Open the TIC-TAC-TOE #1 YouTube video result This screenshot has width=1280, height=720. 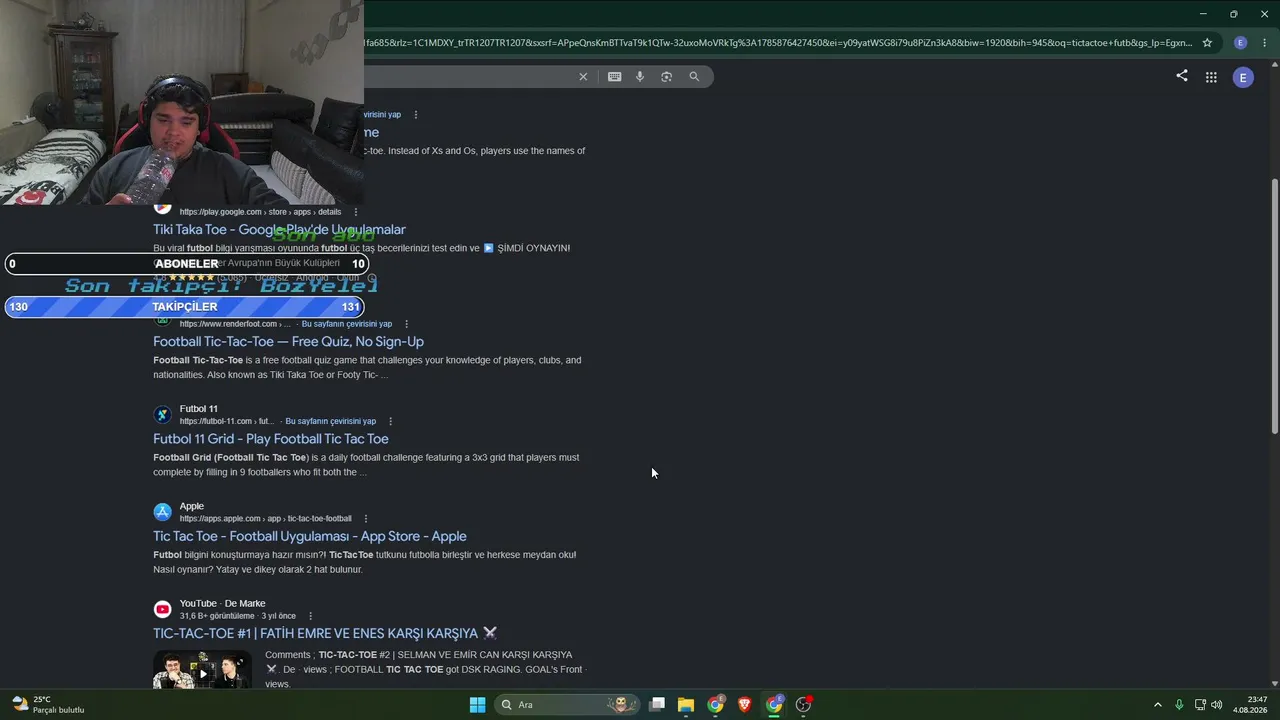point(325,633)
